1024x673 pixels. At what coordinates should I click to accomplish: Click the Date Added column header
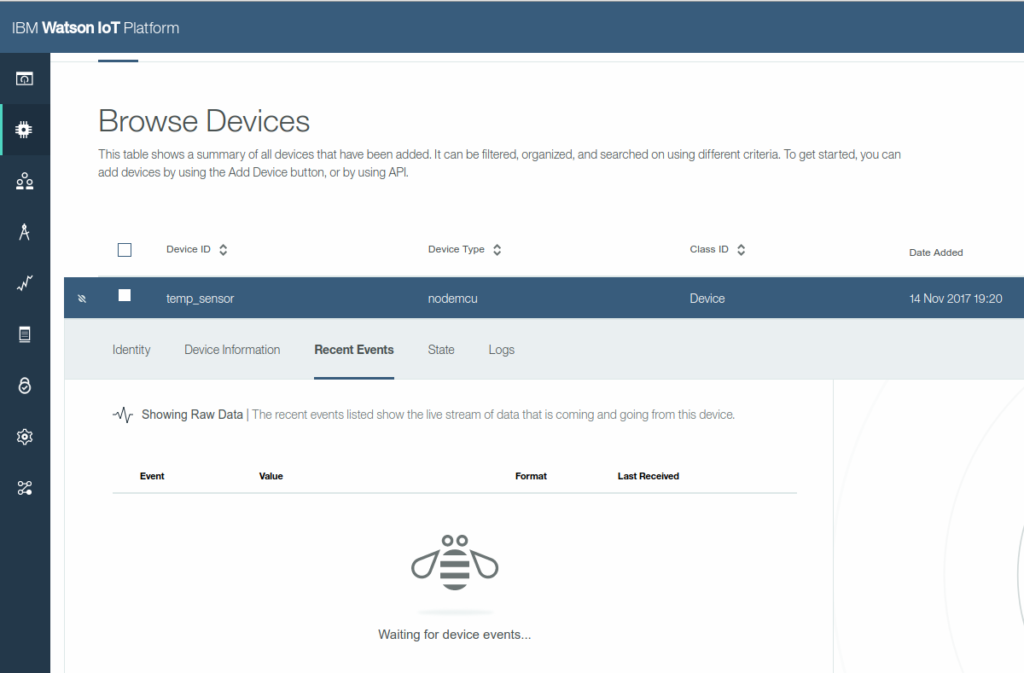pyautogui.click(x=936, y=253)
